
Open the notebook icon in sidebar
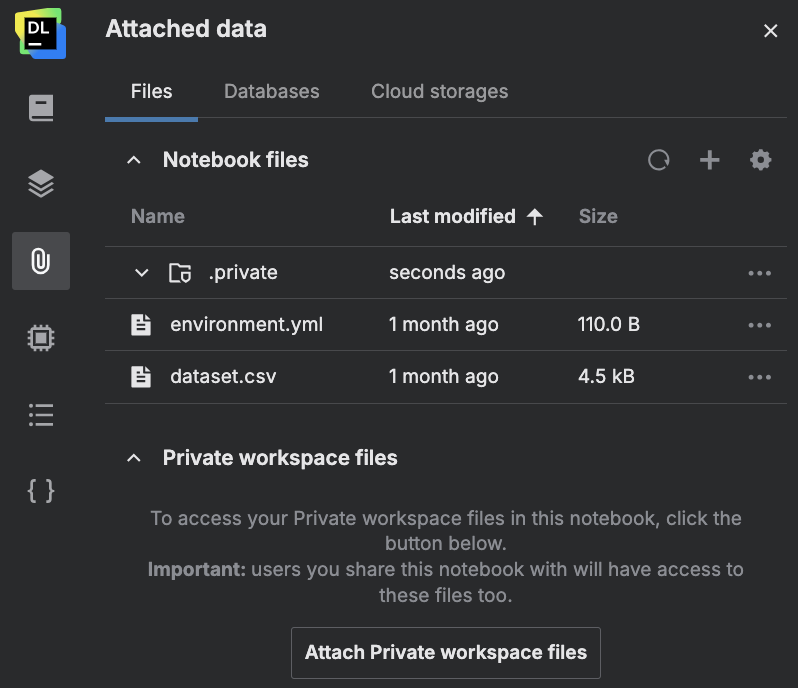pos(41,108)
